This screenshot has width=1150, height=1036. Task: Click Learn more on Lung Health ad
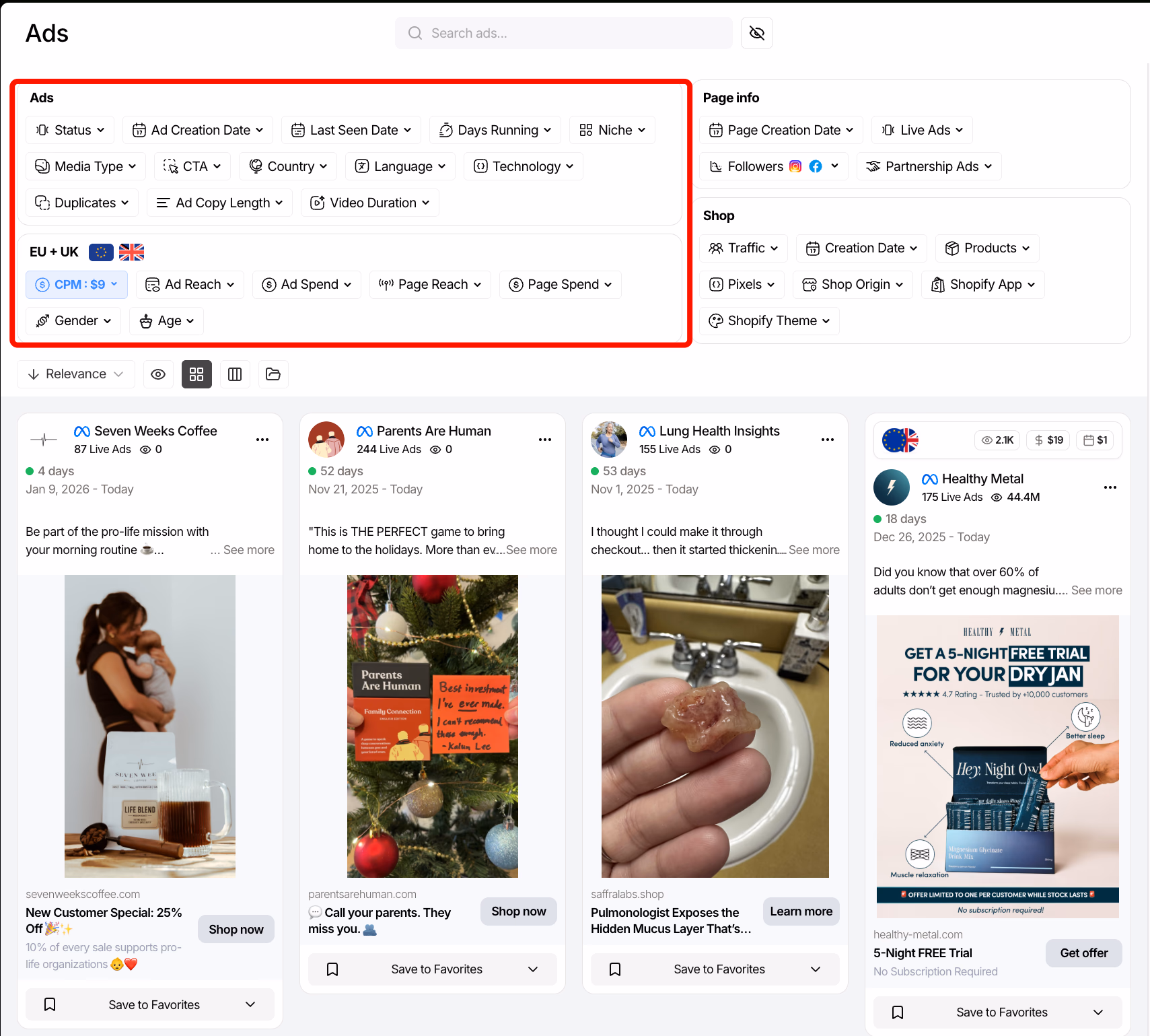click(801, 911)
